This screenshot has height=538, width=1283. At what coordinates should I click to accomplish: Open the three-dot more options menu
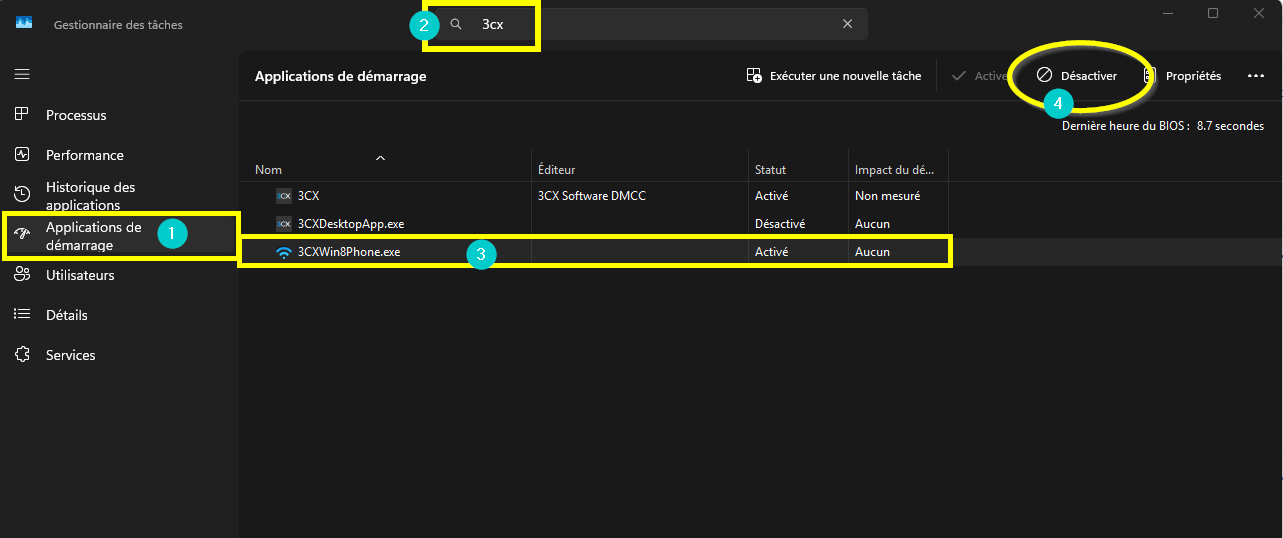pyautogui.click(x=1256, y=75)
